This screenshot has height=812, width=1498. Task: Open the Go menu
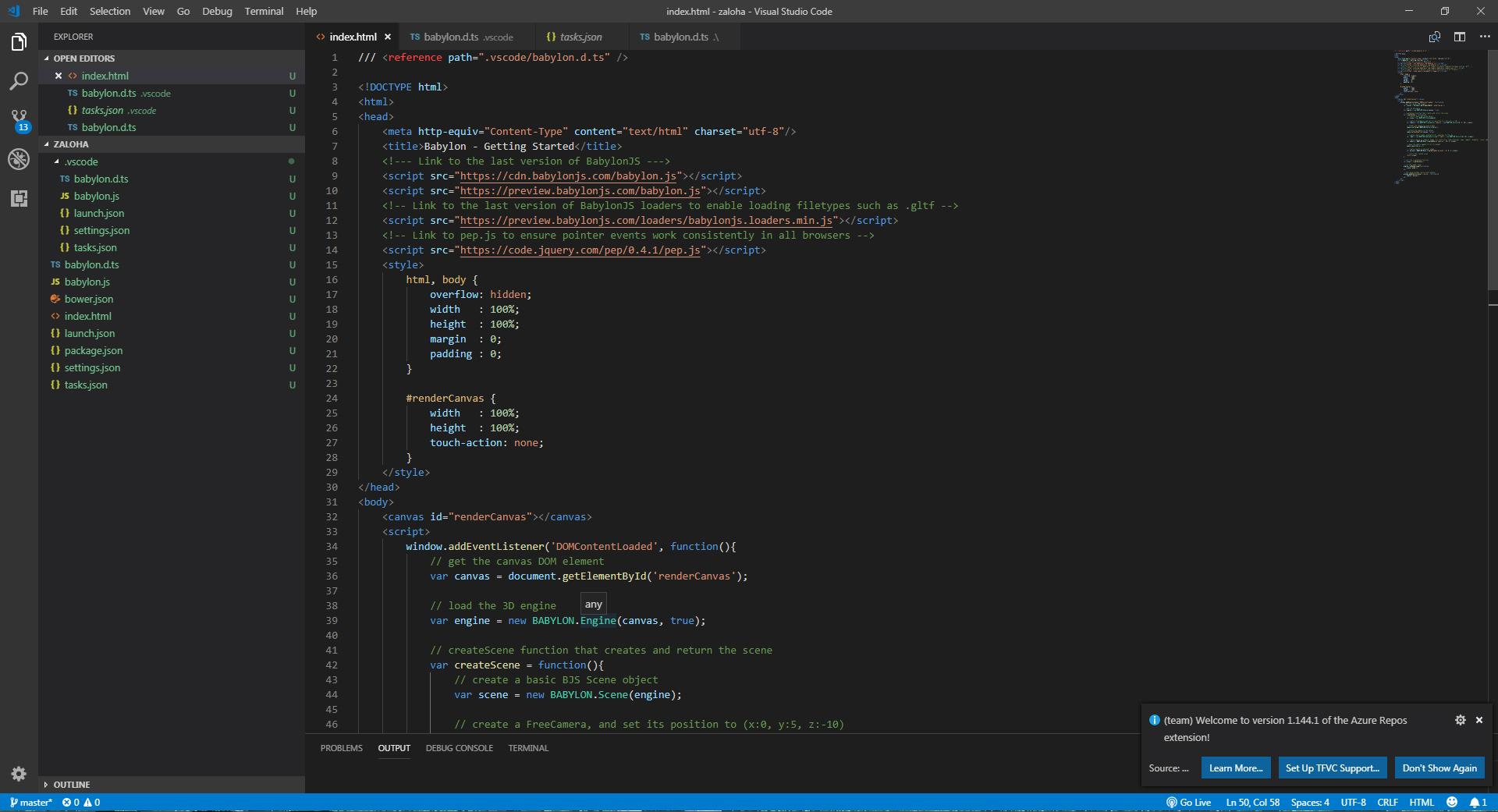[183, 11]
